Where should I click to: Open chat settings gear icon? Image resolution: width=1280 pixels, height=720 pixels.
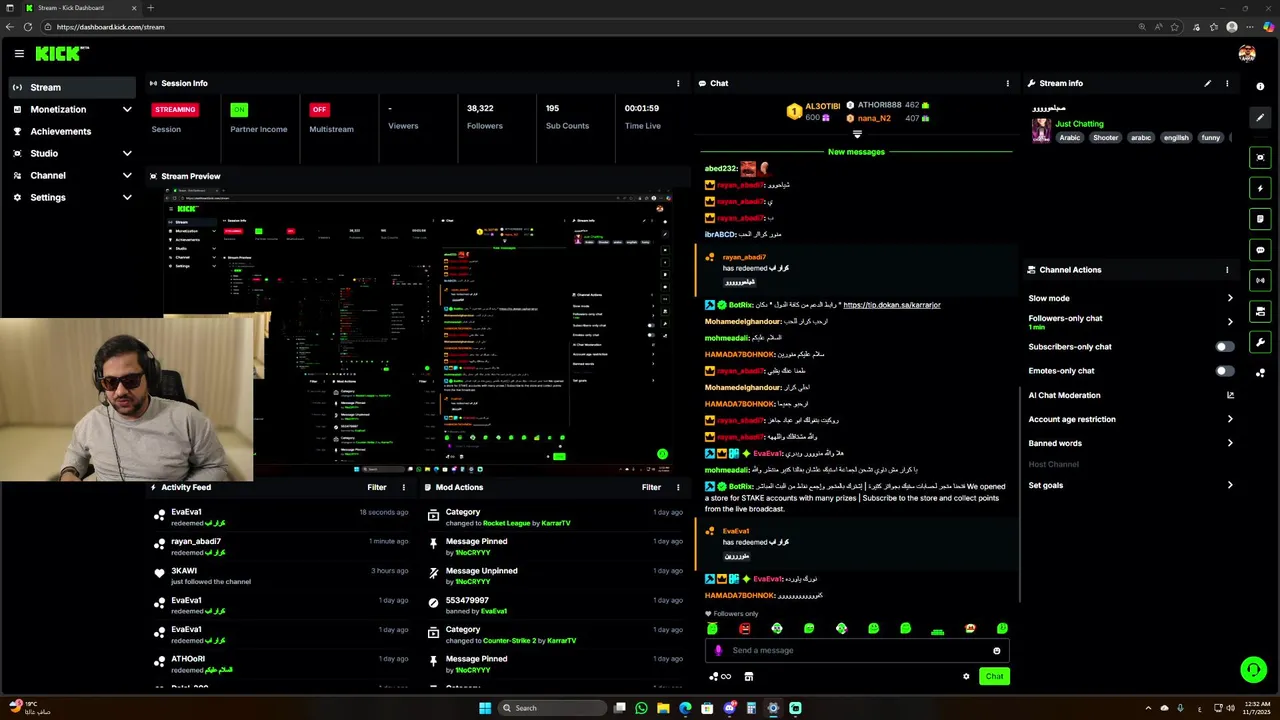coord(966,677)
